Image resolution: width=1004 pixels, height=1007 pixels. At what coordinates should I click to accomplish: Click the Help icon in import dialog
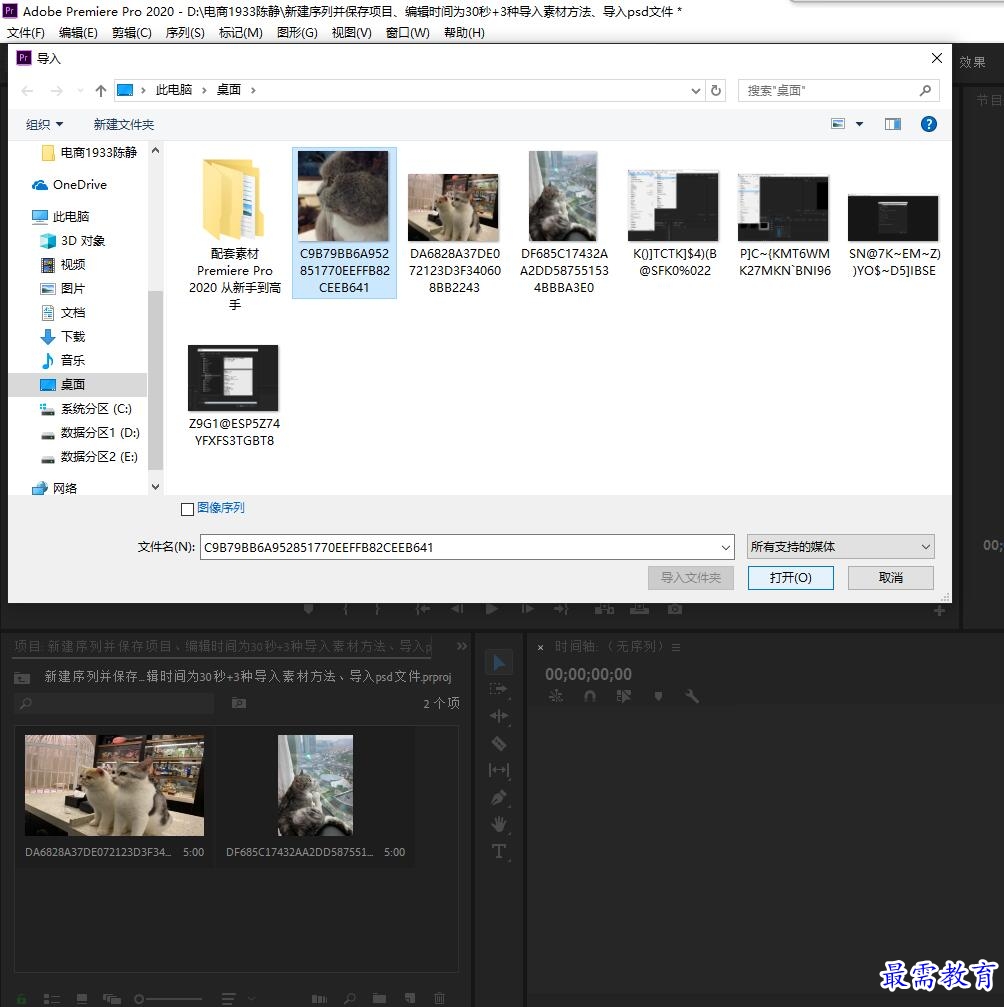[928, 124]
